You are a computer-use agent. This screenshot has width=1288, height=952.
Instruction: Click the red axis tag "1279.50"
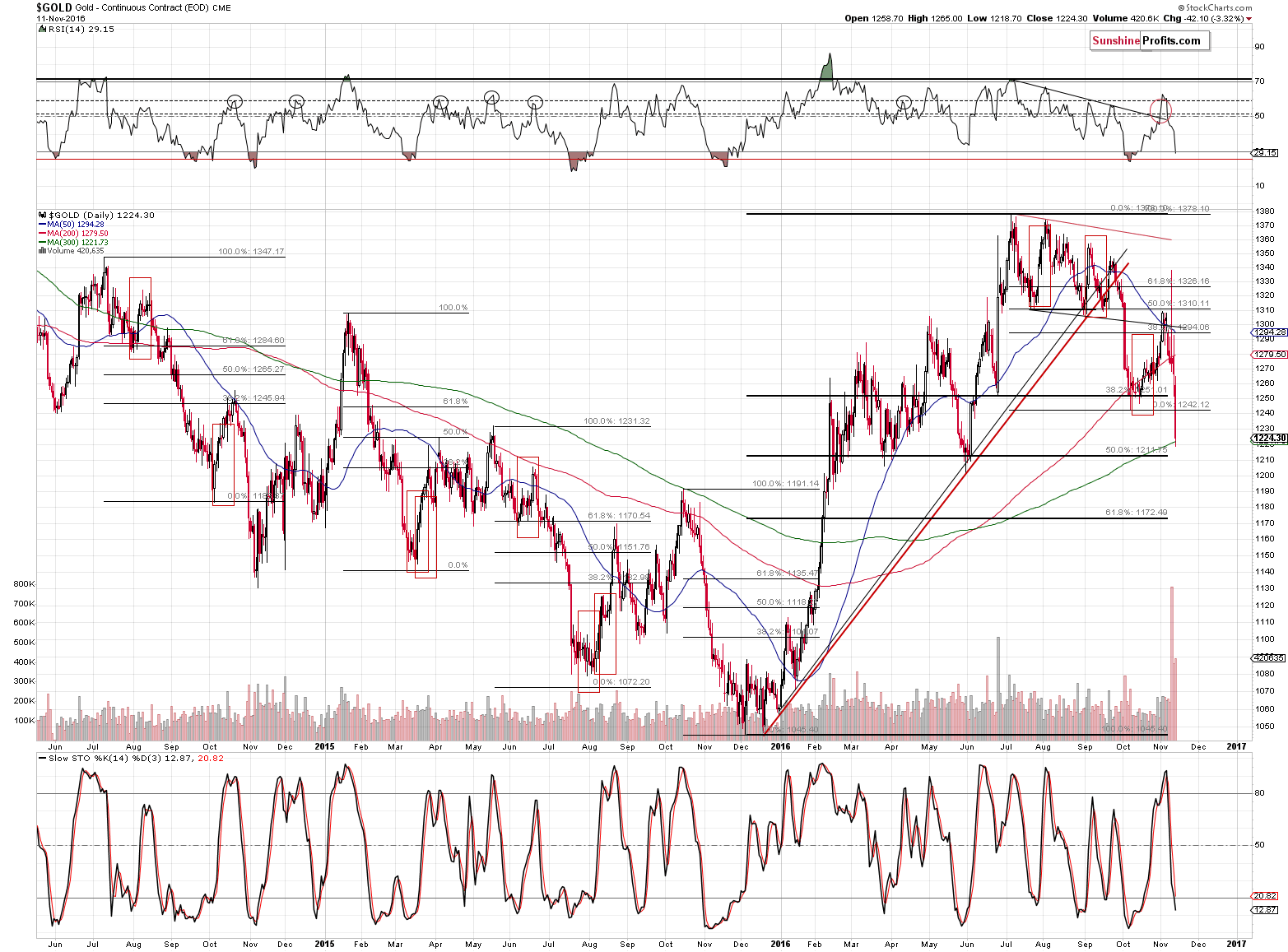(x=1268, y=355)
